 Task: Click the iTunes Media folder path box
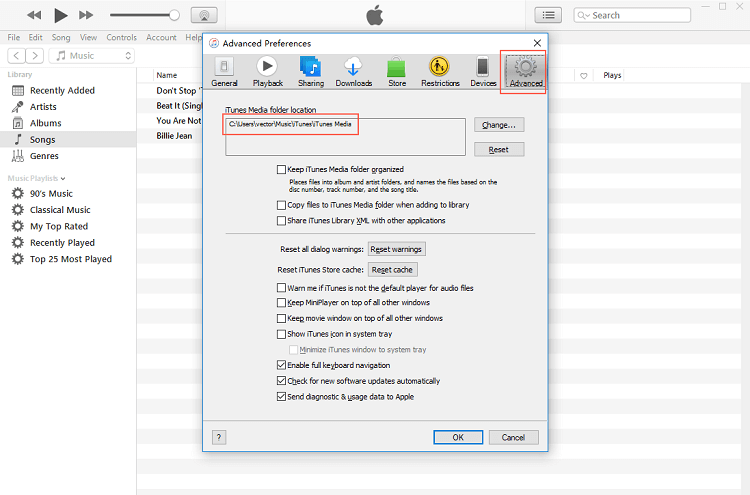[345, 137]
